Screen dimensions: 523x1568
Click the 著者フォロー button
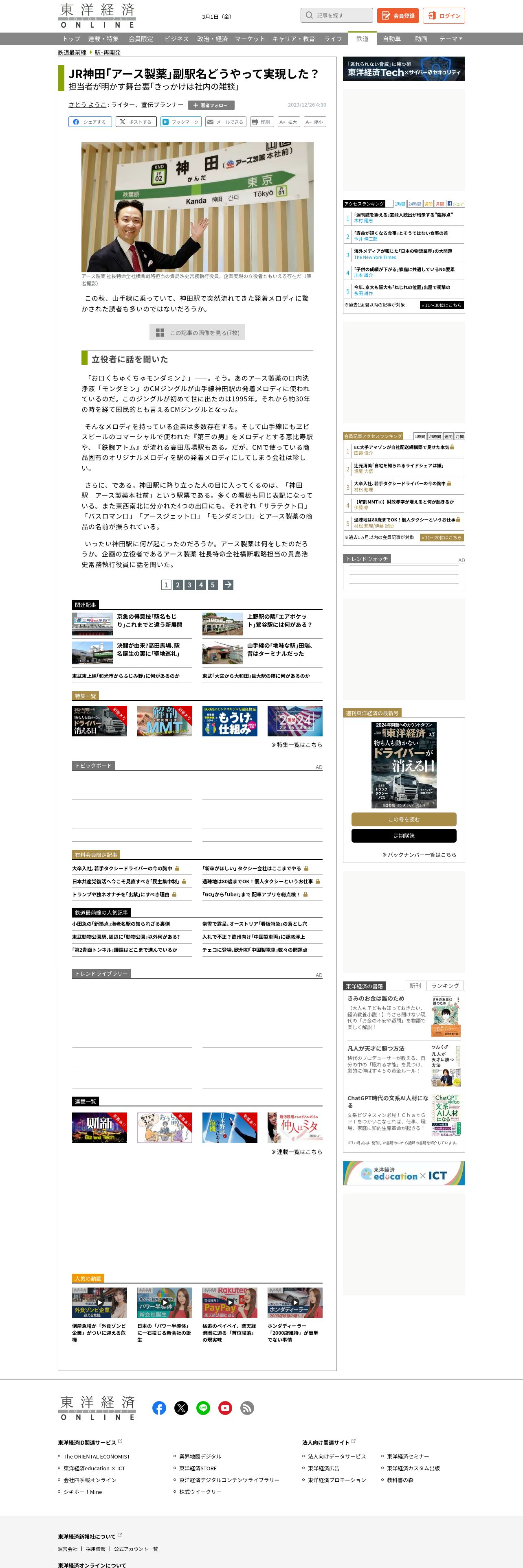[211, 105]
